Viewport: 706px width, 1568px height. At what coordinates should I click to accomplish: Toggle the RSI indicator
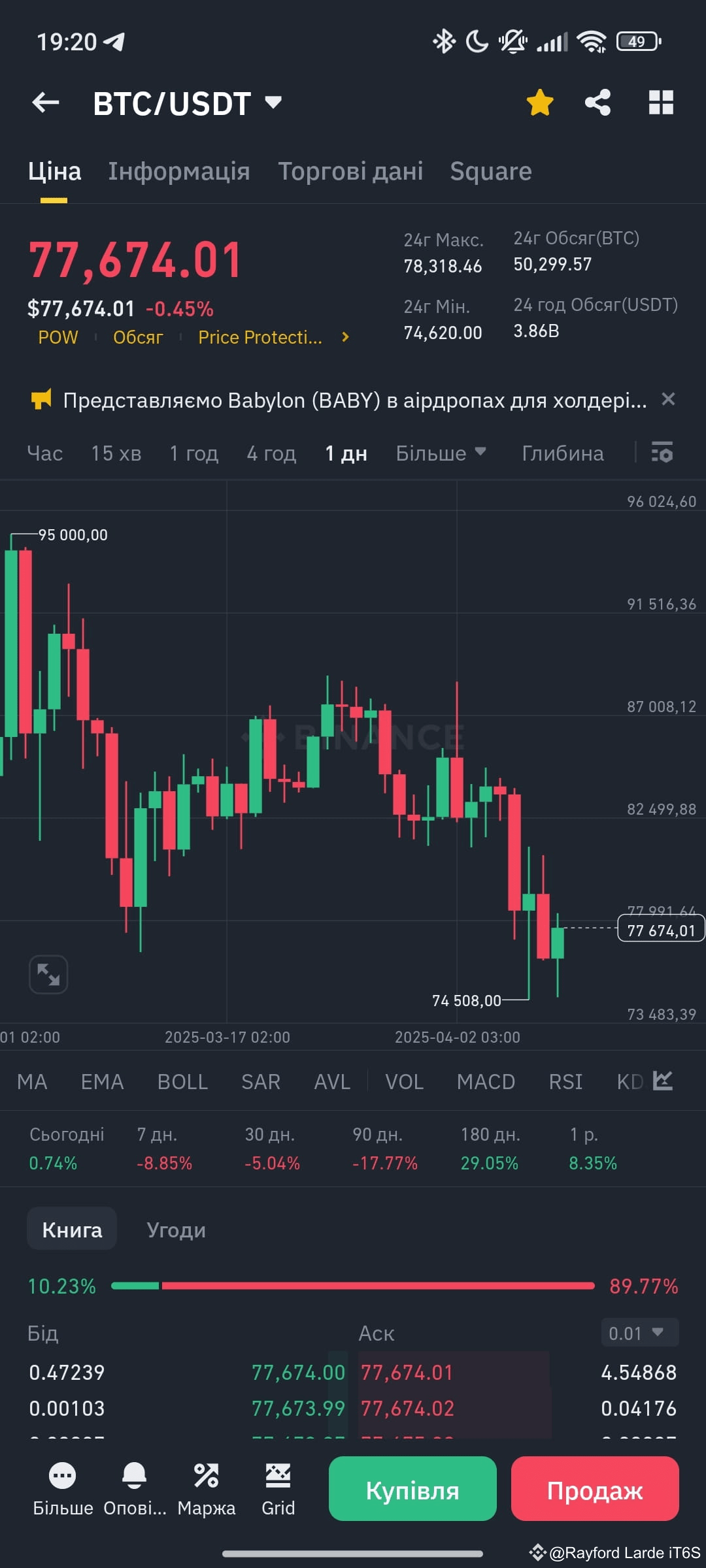click(565, 1082)
